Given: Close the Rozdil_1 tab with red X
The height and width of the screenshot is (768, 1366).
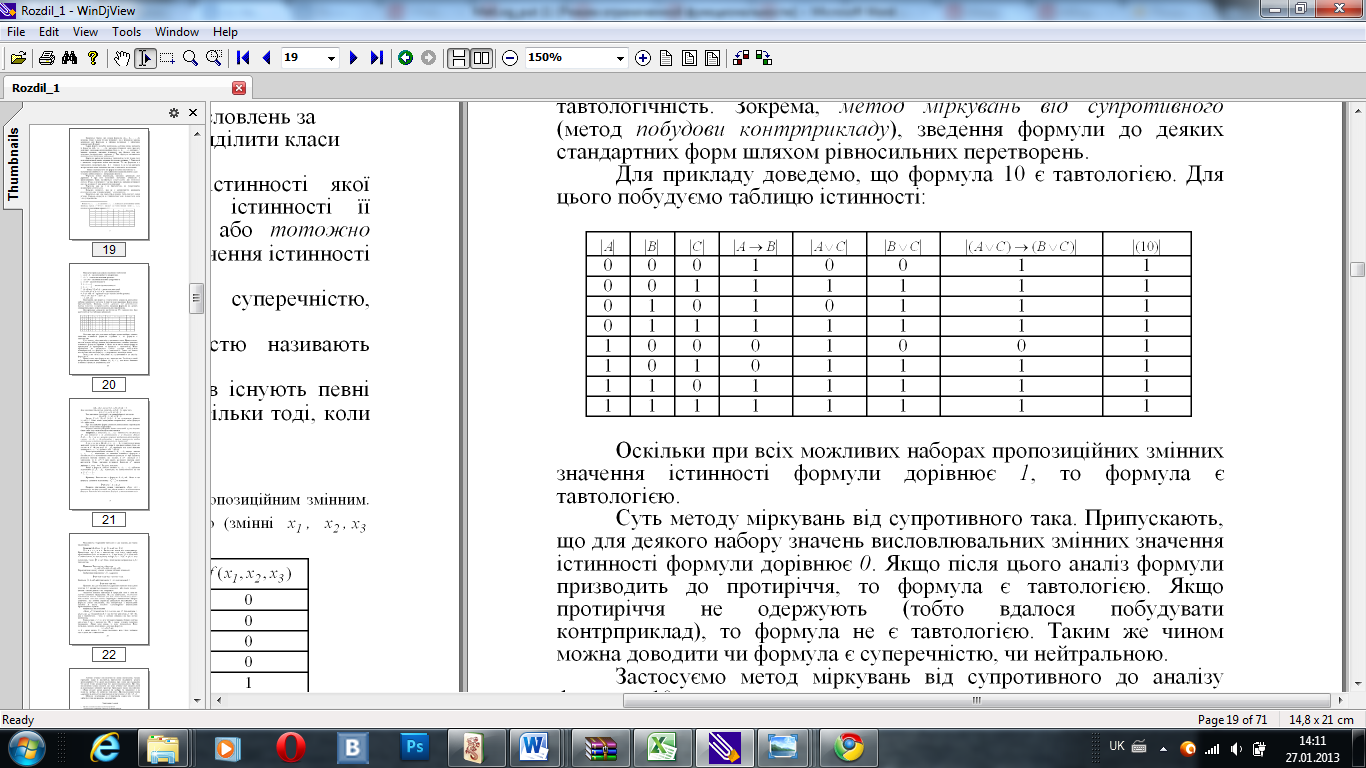Looking at the screenshot, I should click(238, 88).
